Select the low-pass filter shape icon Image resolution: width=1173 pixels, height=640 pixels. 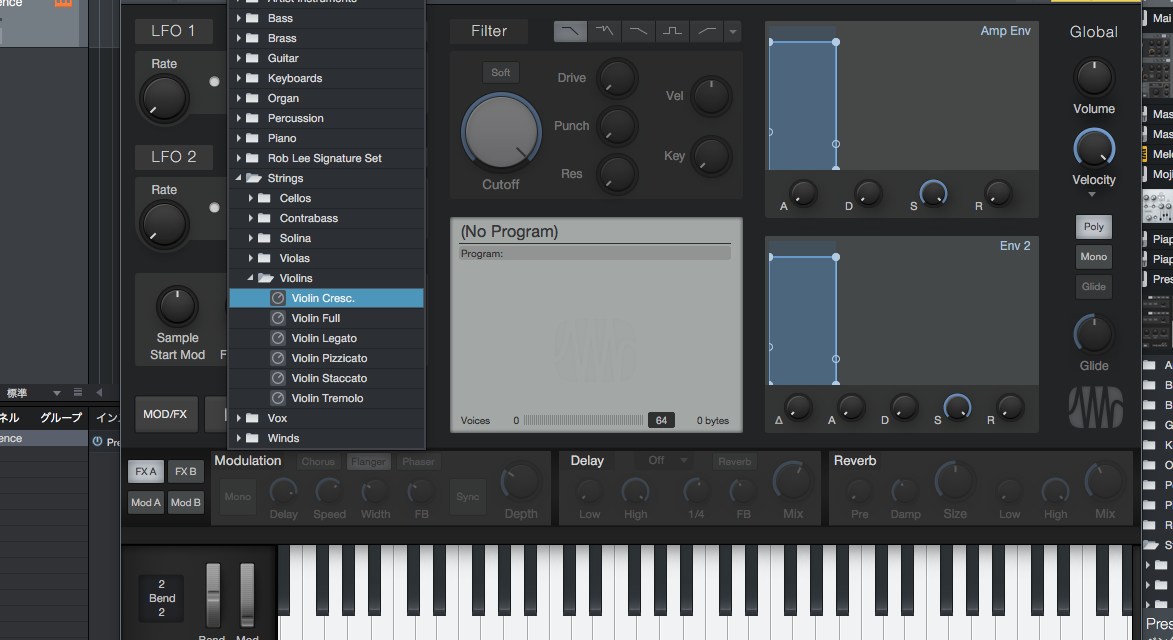coord(570,31)
